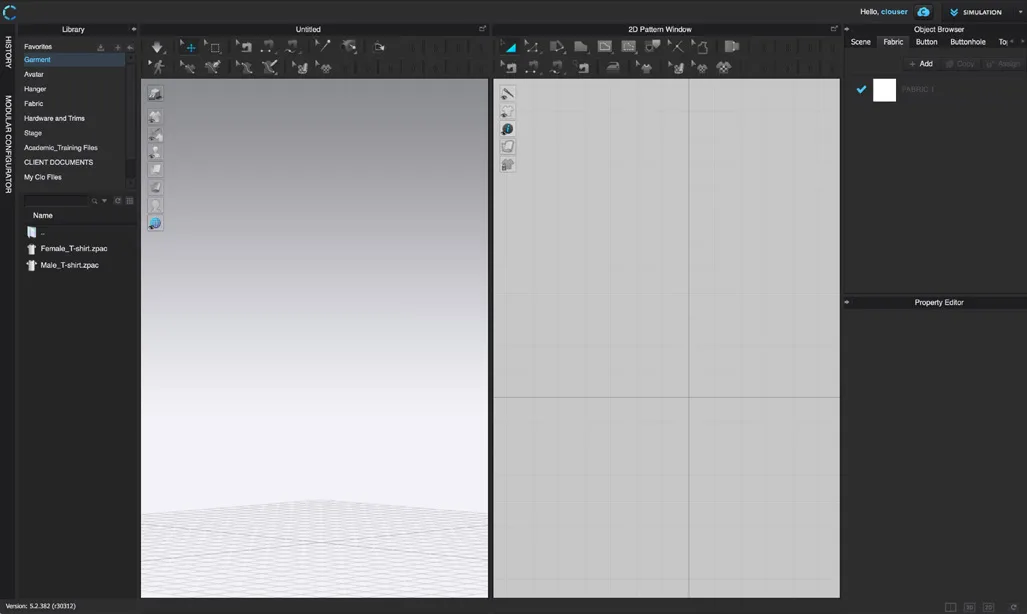Click the CLO logo in top-left corner
The width and height of the screenshot is (1027, 614).
pos(9,12)
